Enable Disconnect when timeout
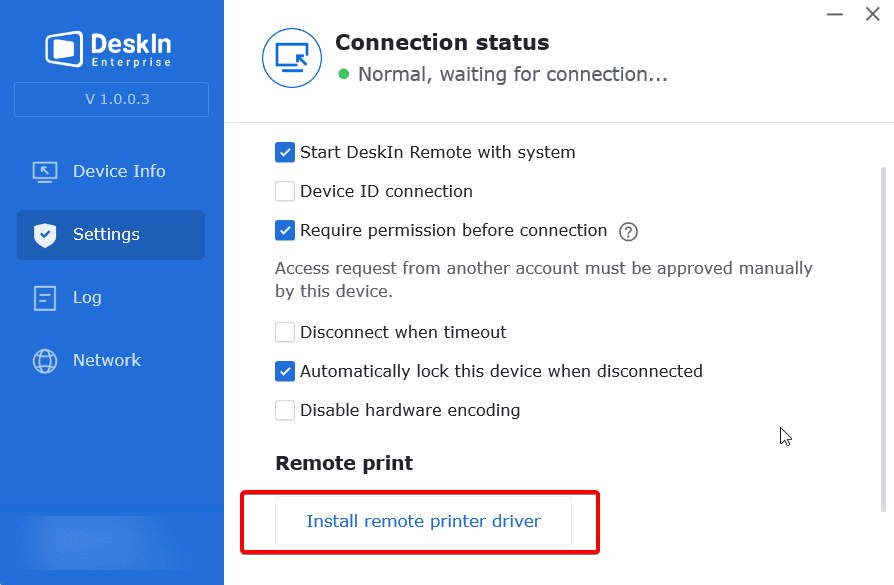The width and height of the screenshot is (894, 585). (x=285, y=332)
